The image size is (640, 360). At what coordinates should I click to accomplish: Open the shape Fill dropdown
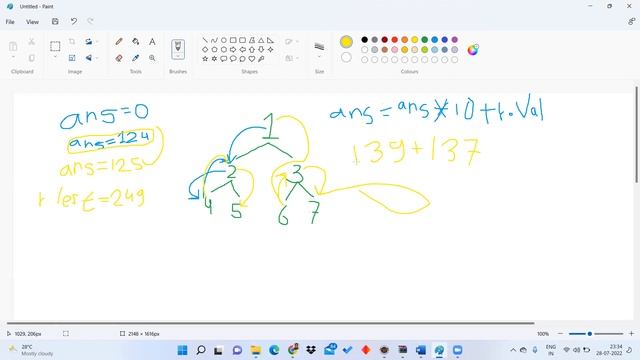[x=291, y=58]
